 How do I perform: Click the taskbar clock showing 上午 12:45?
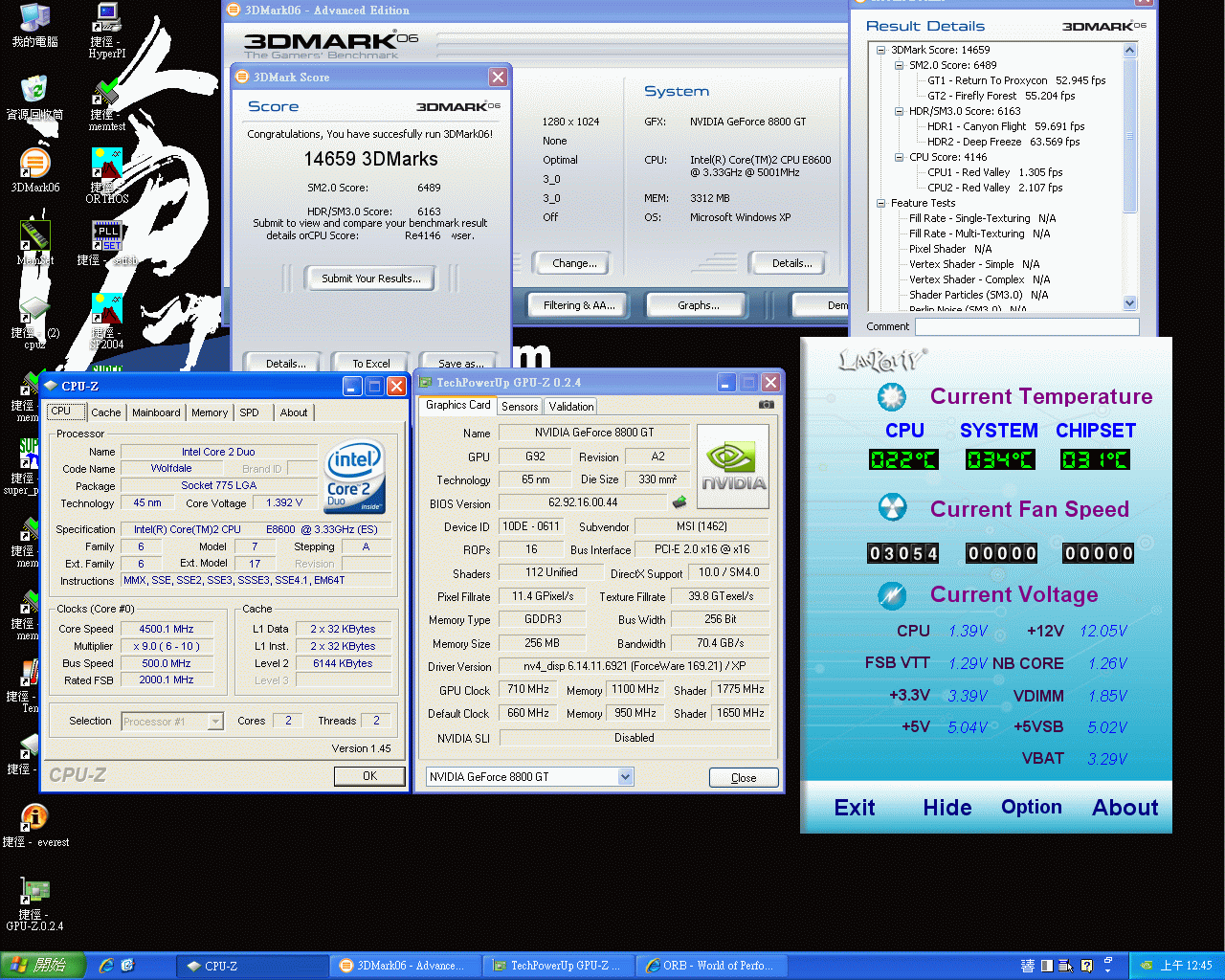coord(1186,966)
